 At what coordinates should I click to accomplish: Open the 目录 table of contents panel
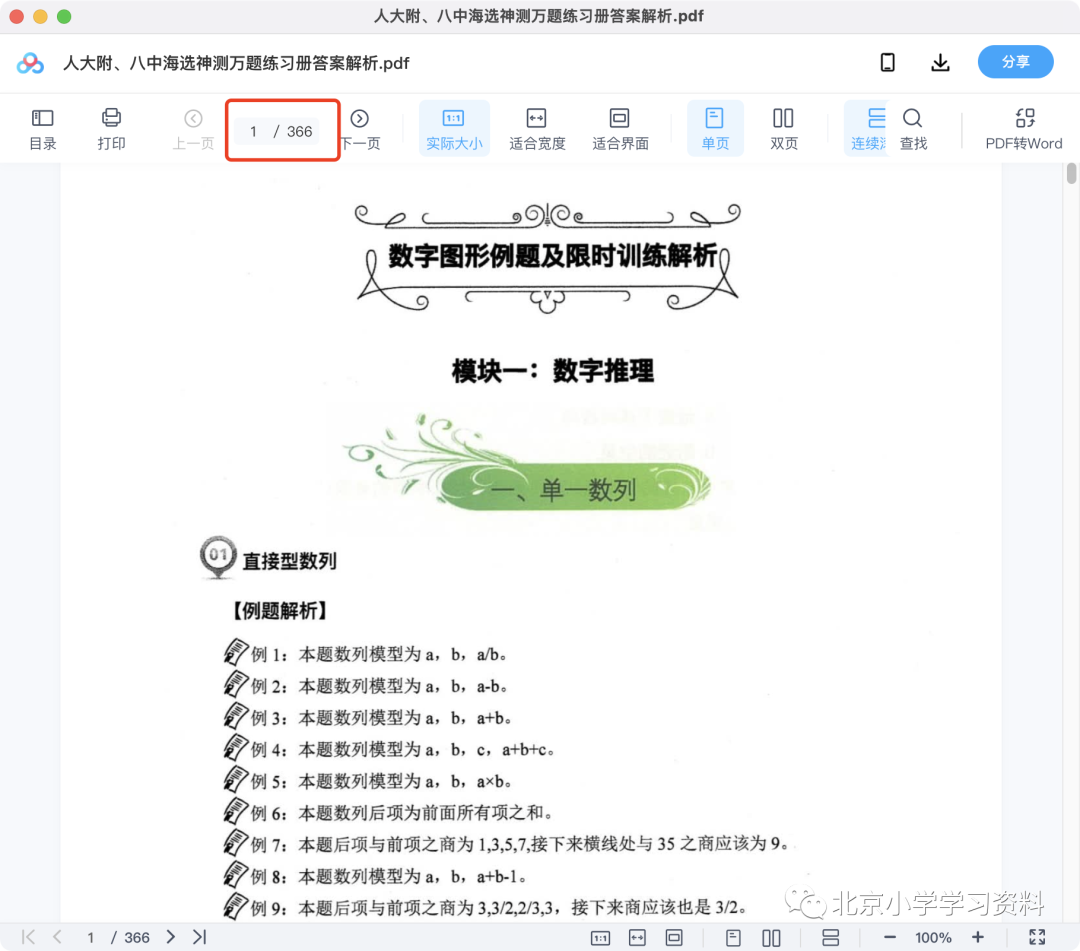43,129
